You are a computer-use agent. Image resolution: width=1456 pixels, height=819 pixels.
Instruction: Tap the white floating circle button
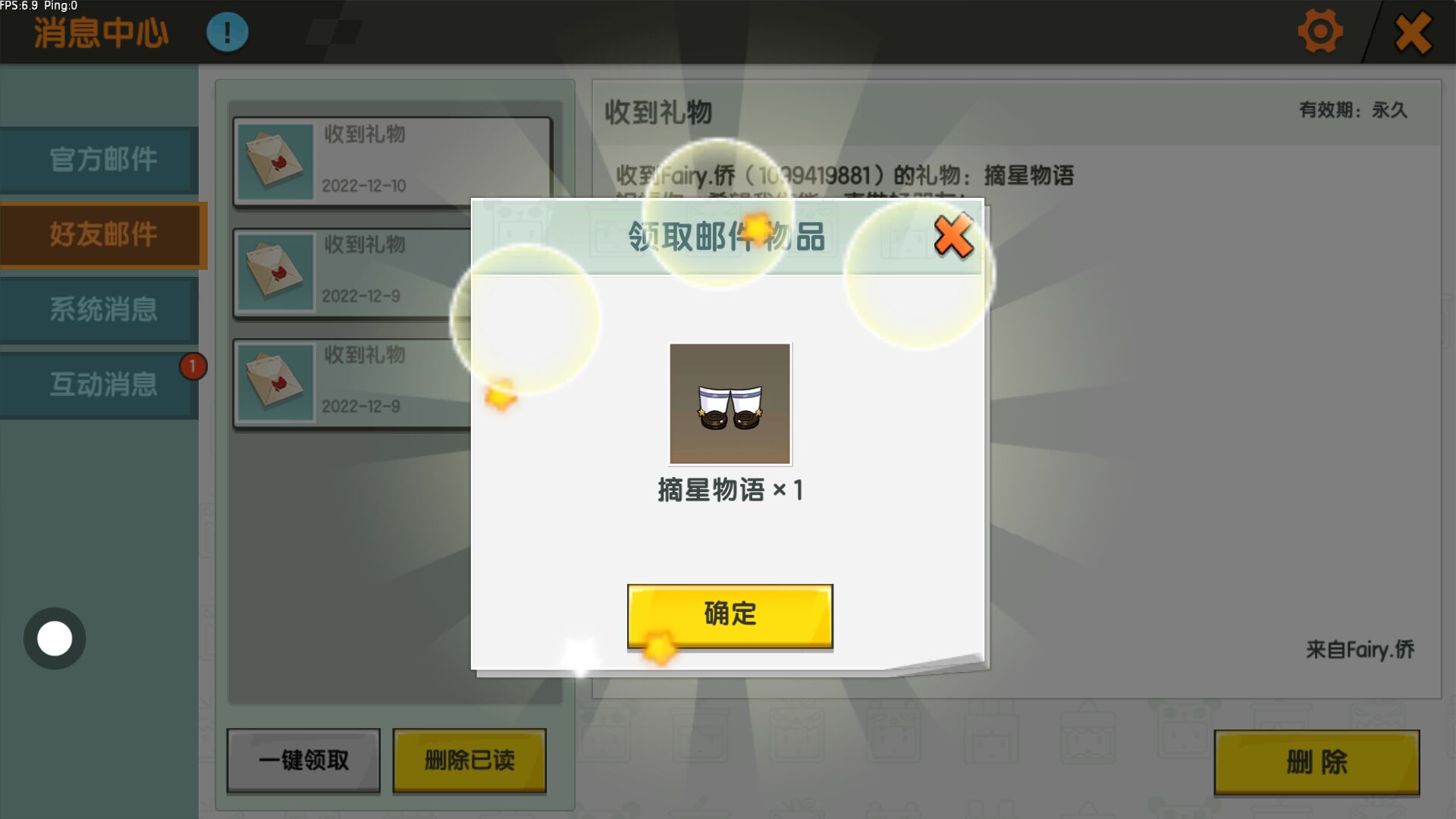coord(55,639)
